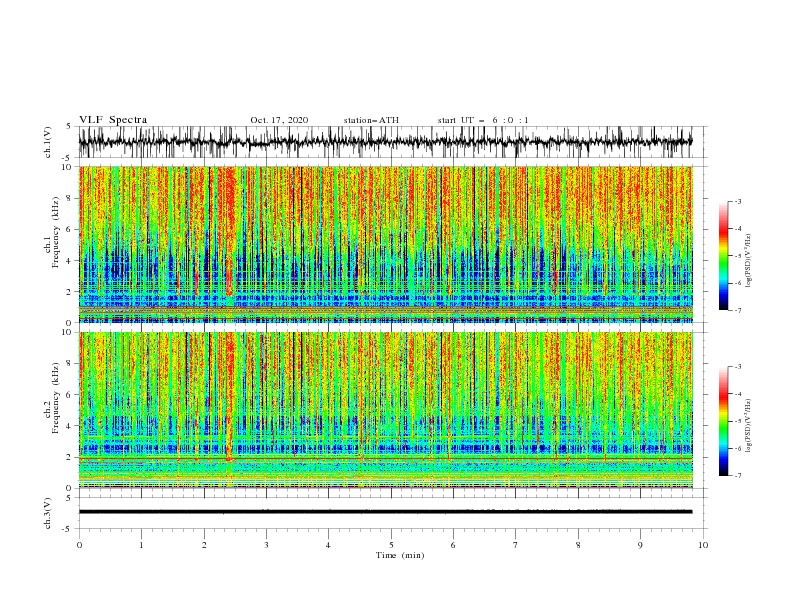Select the ch.1 "log(PSD)(V²/Hz)" colorbar label

coord(748,261)
